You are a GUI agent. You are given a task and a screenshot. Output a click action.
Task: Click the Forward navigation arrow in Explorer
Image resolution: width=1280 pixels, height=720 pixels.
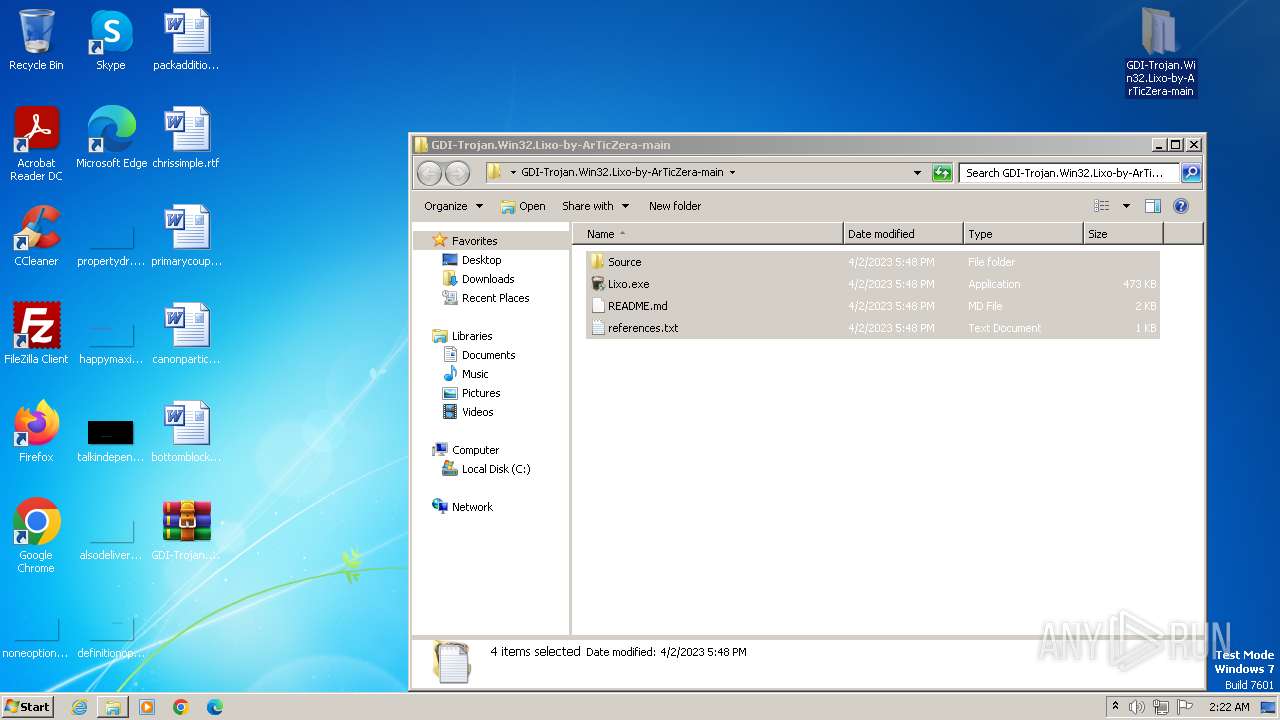point(457,173)
